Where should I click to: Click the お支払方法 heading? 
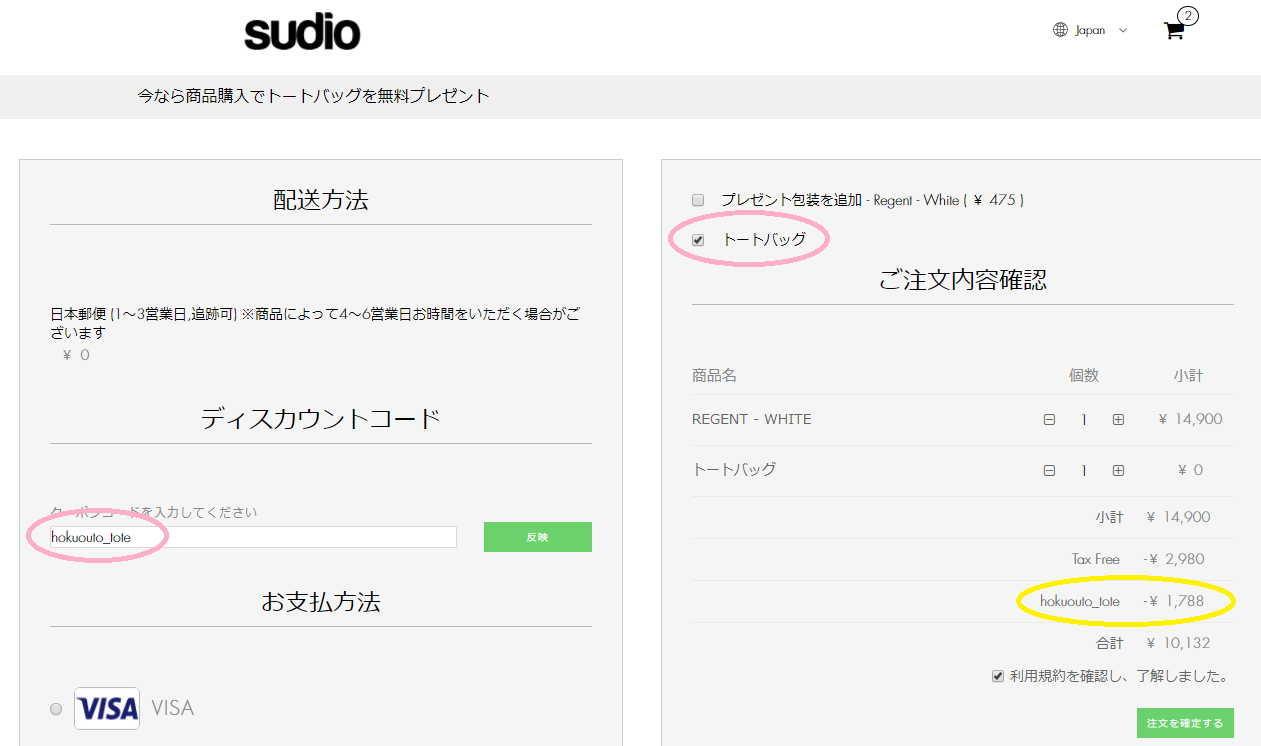coord(321,602)
